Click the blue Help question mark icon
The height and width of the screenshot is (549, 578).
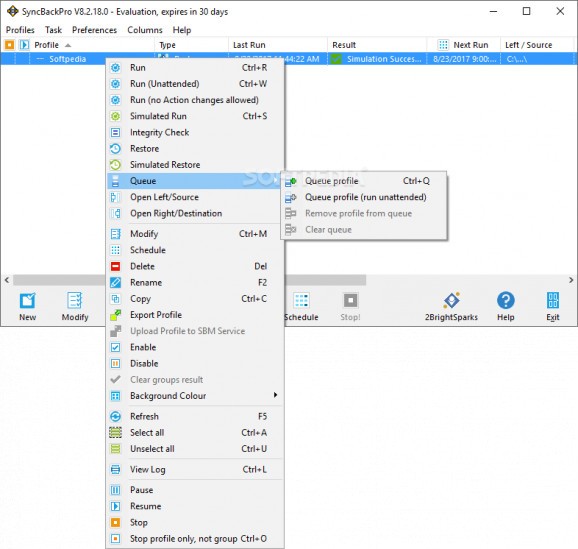[506, 300]
